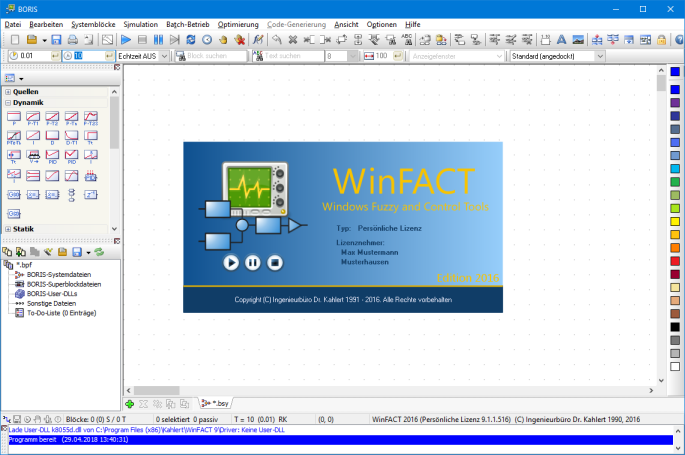
Task: Open the Systemblöcke menu
Action: click(93, 24)
